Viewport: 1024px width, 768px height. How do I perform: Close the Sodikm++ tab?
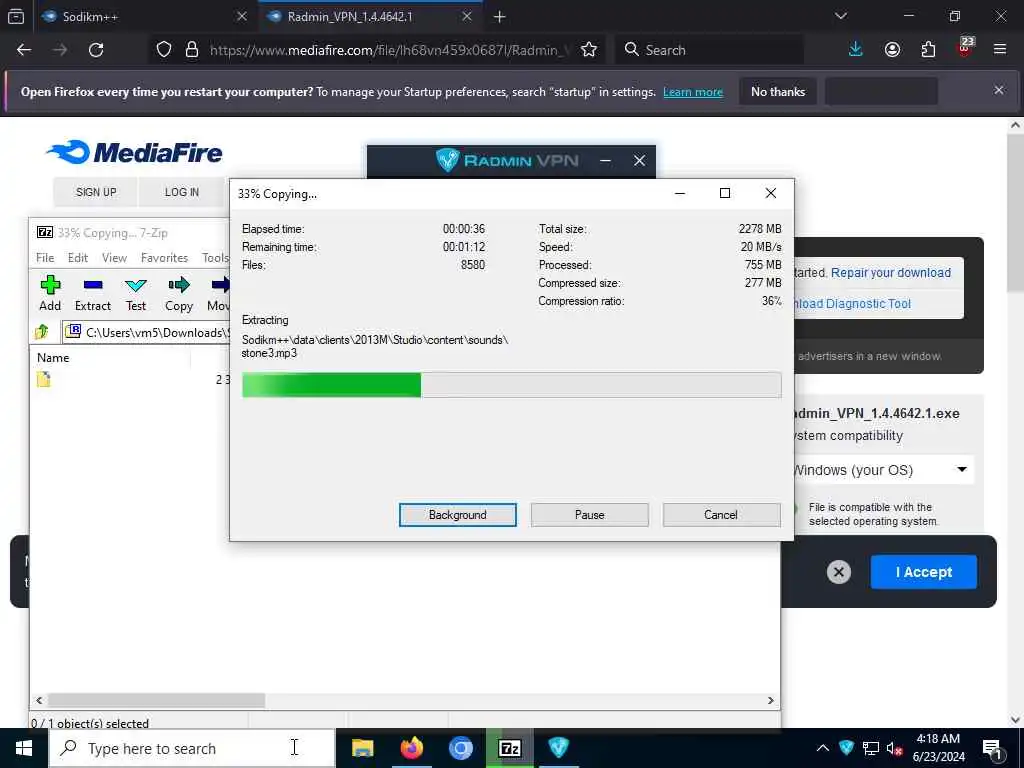[x=242, y=17]
